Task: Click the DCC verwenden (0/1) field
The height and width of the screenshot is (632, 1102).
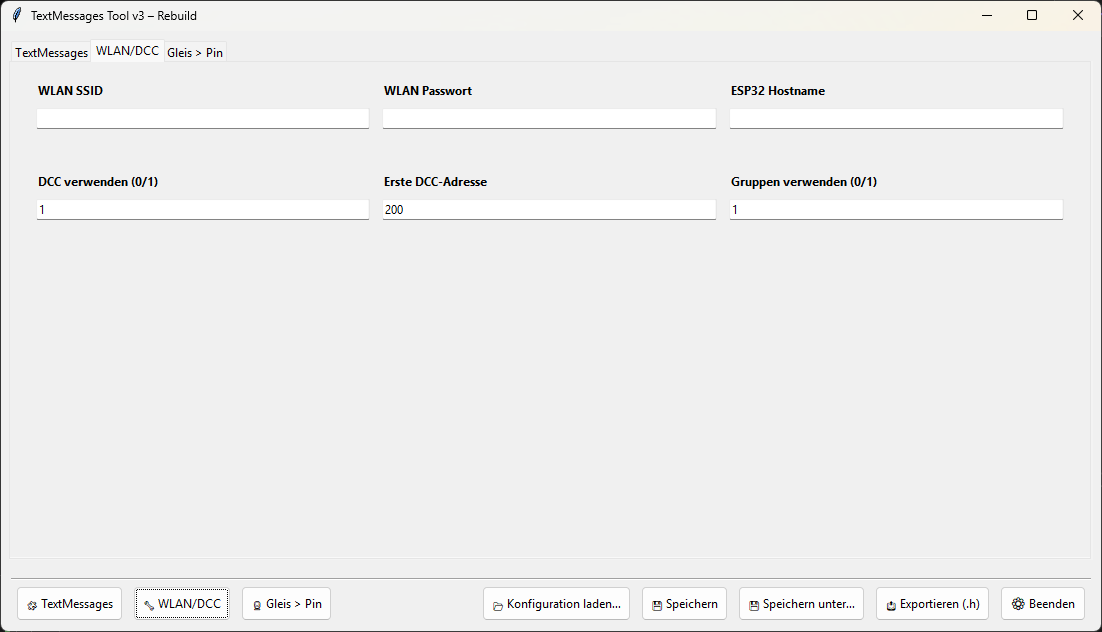Action: (x=202, y=209)
